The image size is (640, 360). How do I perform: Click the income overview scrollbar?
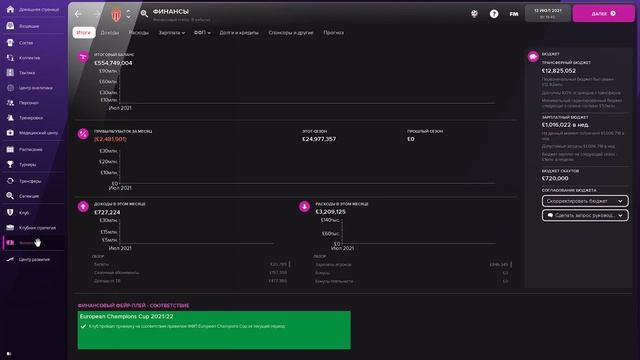coord(289,264)
